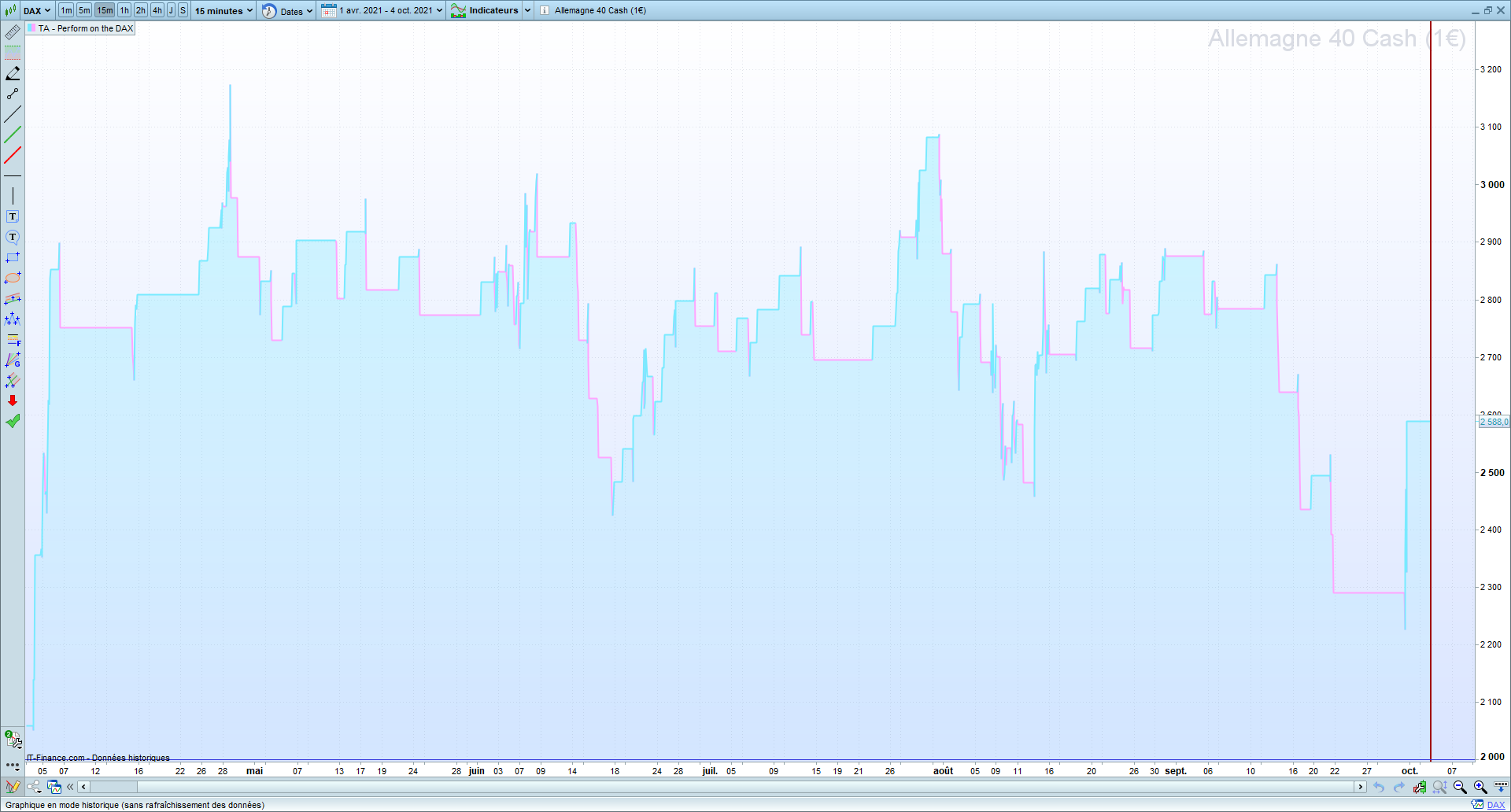Select the red trend line tool
Viewport: 1511px width, 812px height.
tap(13, 155)
